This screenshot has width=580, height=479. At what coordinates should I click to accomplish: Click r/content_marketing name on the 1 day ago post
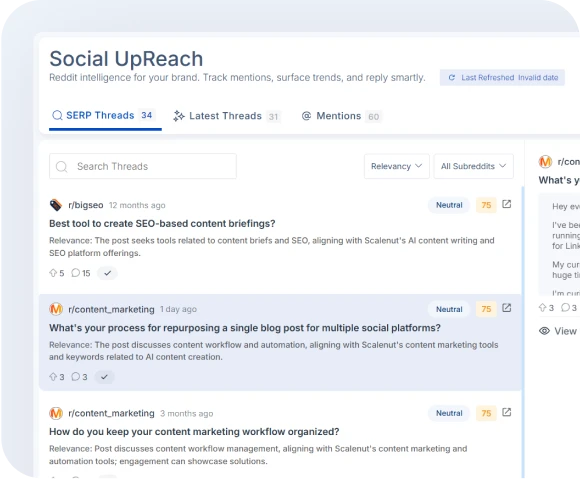[111, 309]
